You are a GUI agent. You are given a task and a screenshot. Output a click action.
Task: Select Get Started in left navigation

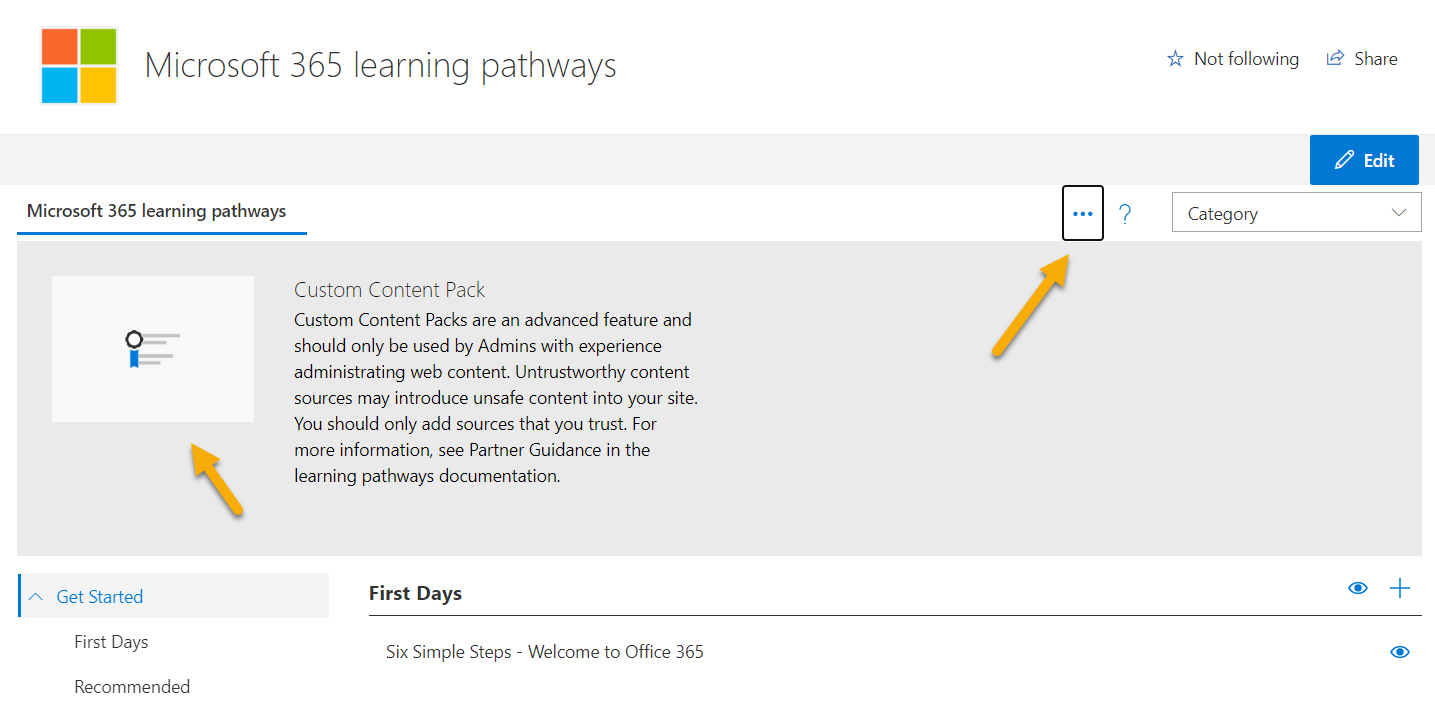(100, 597)
